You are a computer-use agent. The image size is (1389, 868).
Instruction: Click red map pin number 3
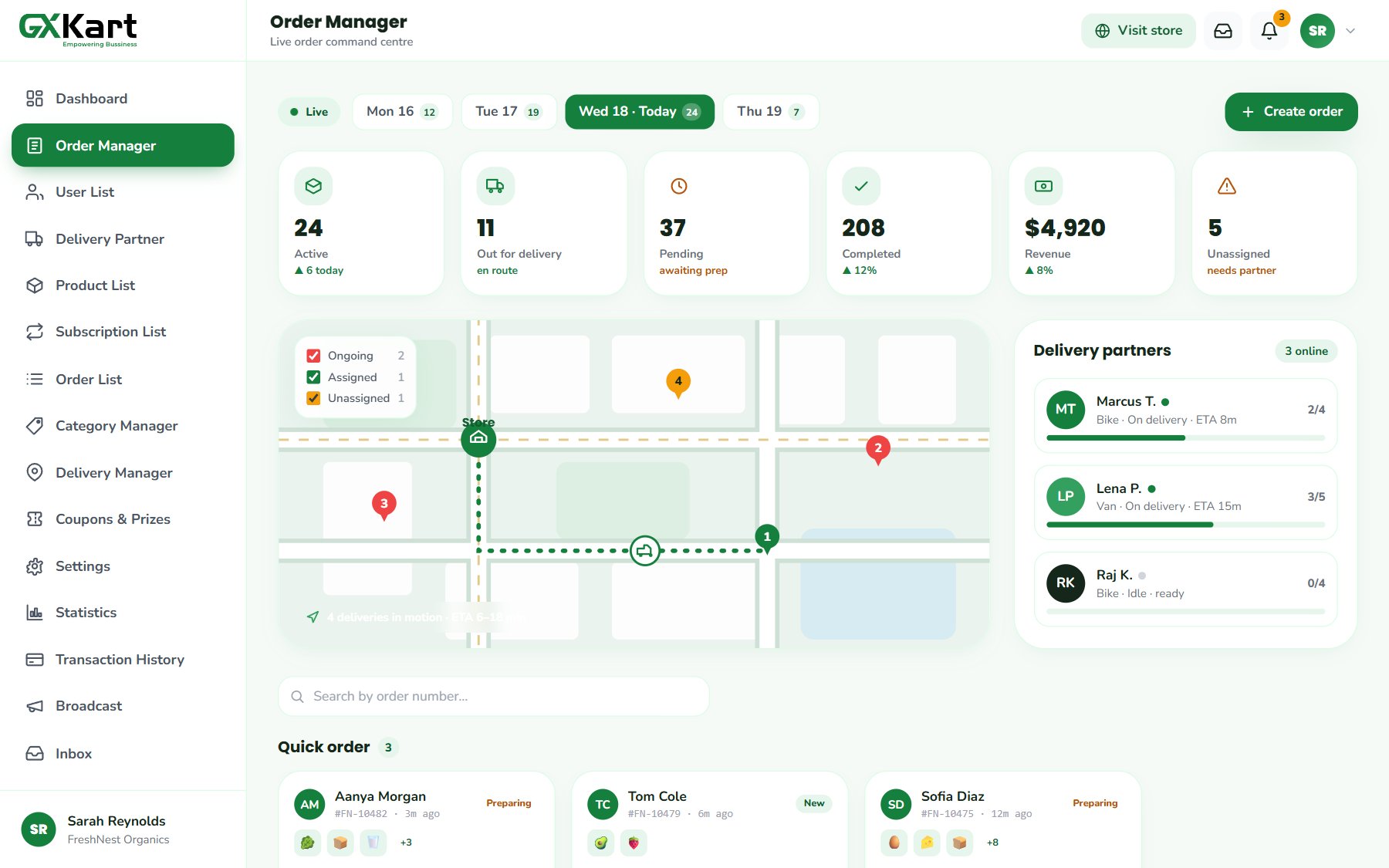[x=384, y=505]
